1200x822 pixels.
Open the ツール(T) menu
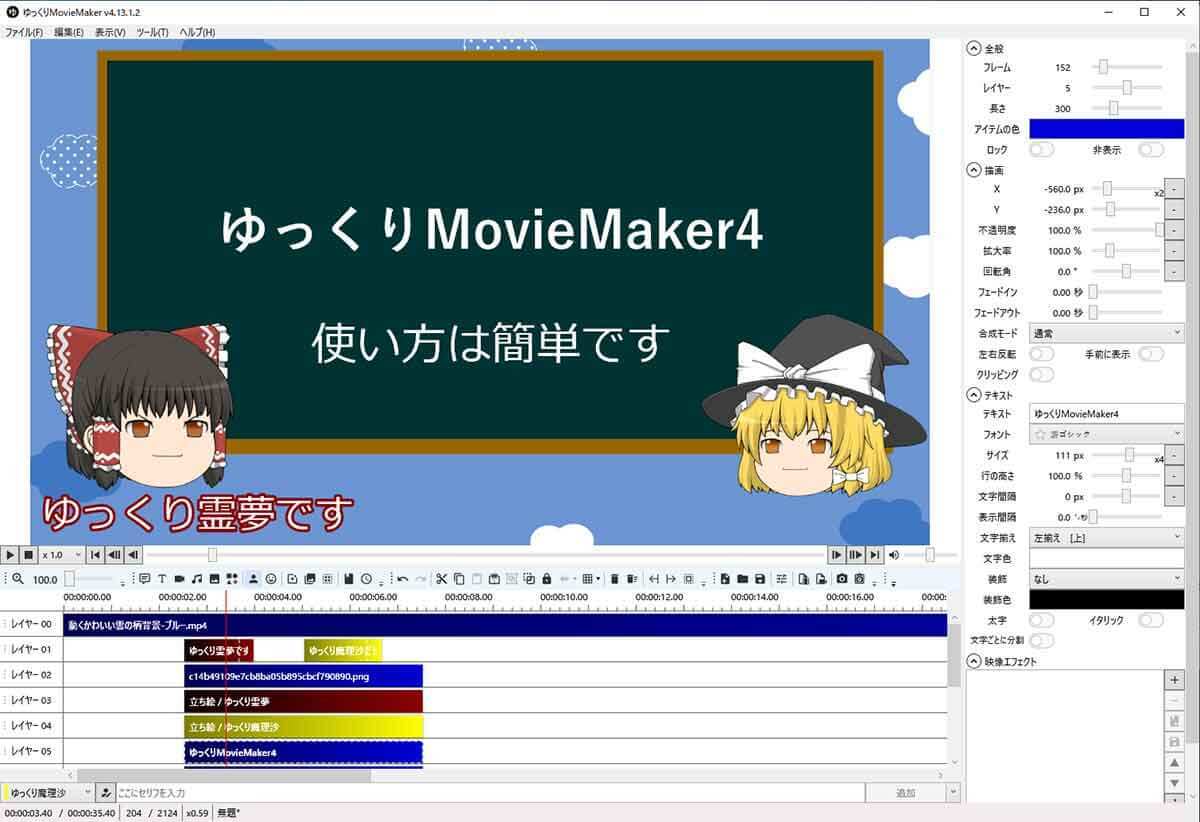[153, 32]
